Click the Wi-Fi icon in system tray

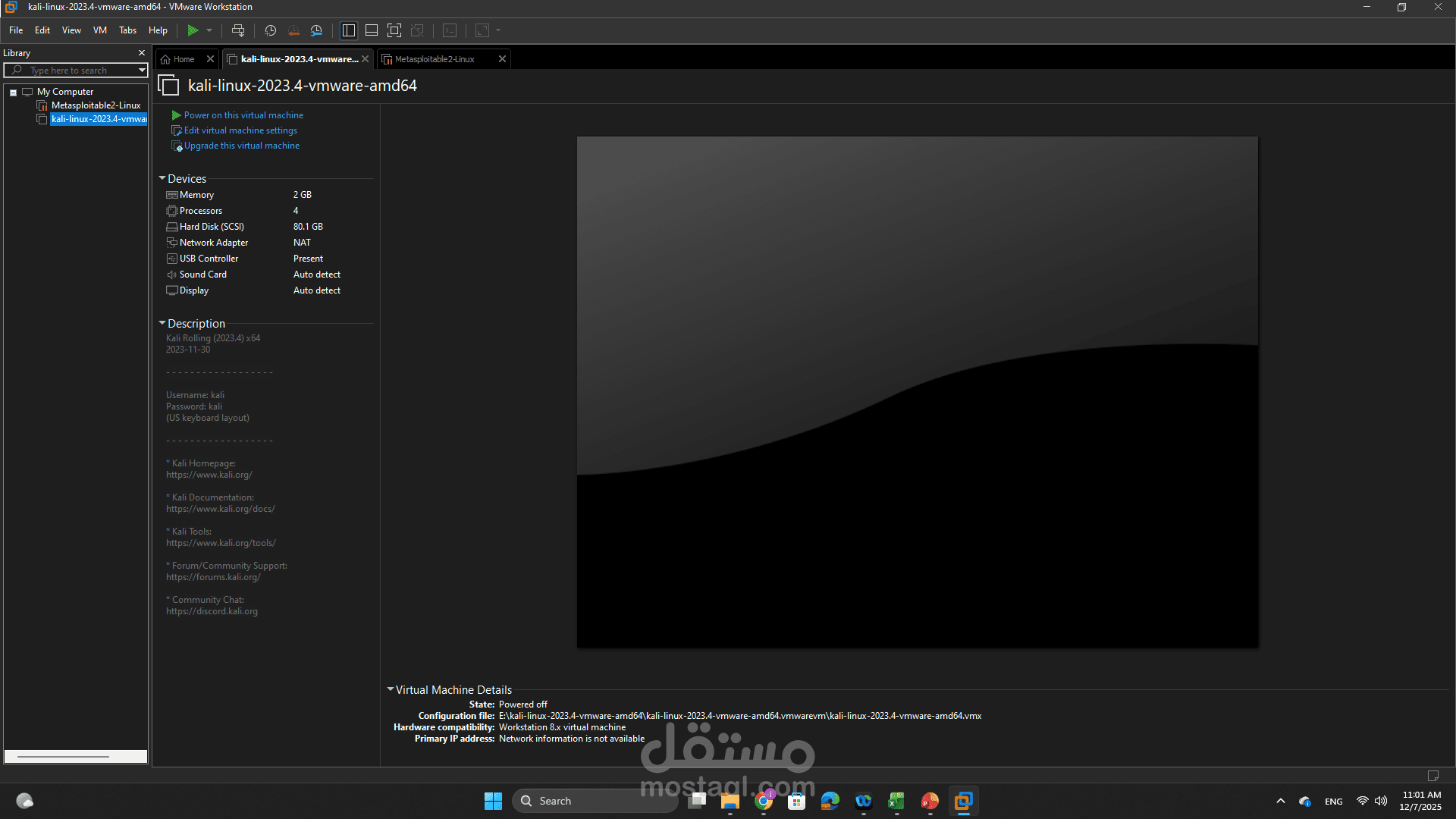pos(1363,801)
